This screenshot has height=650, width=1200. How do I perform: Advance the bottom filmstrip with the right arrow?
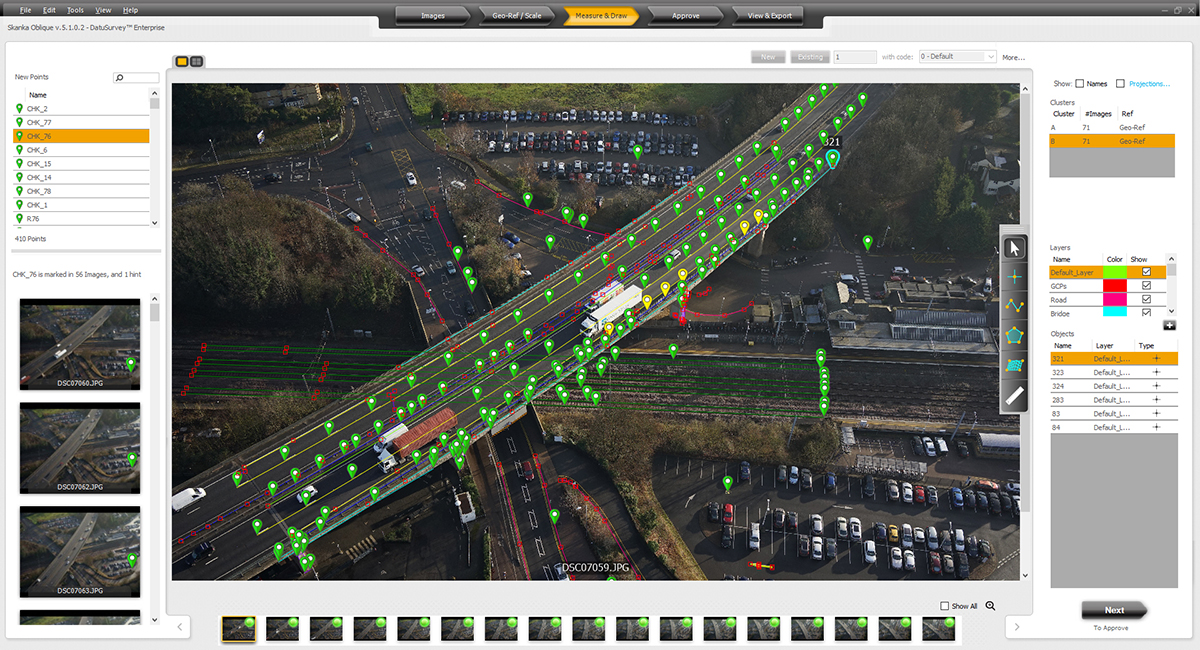[x=1017, y=626]
